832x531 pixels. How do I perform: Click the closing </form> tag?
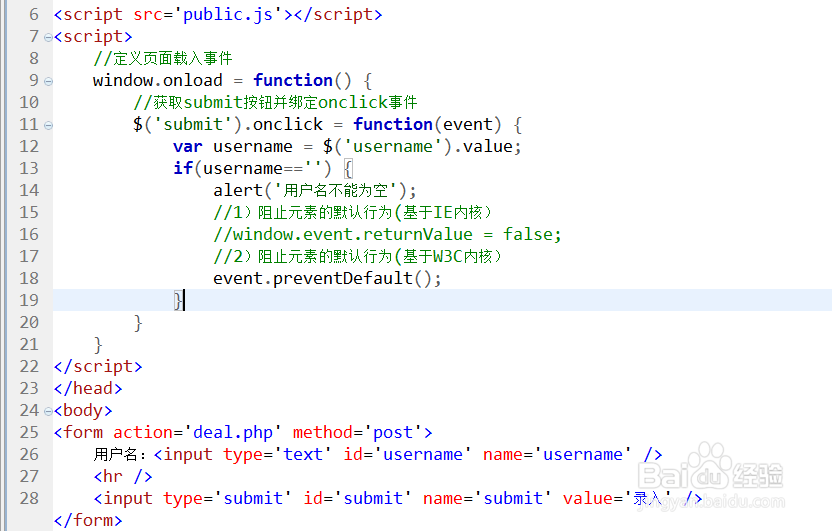(x=88, y=520)
